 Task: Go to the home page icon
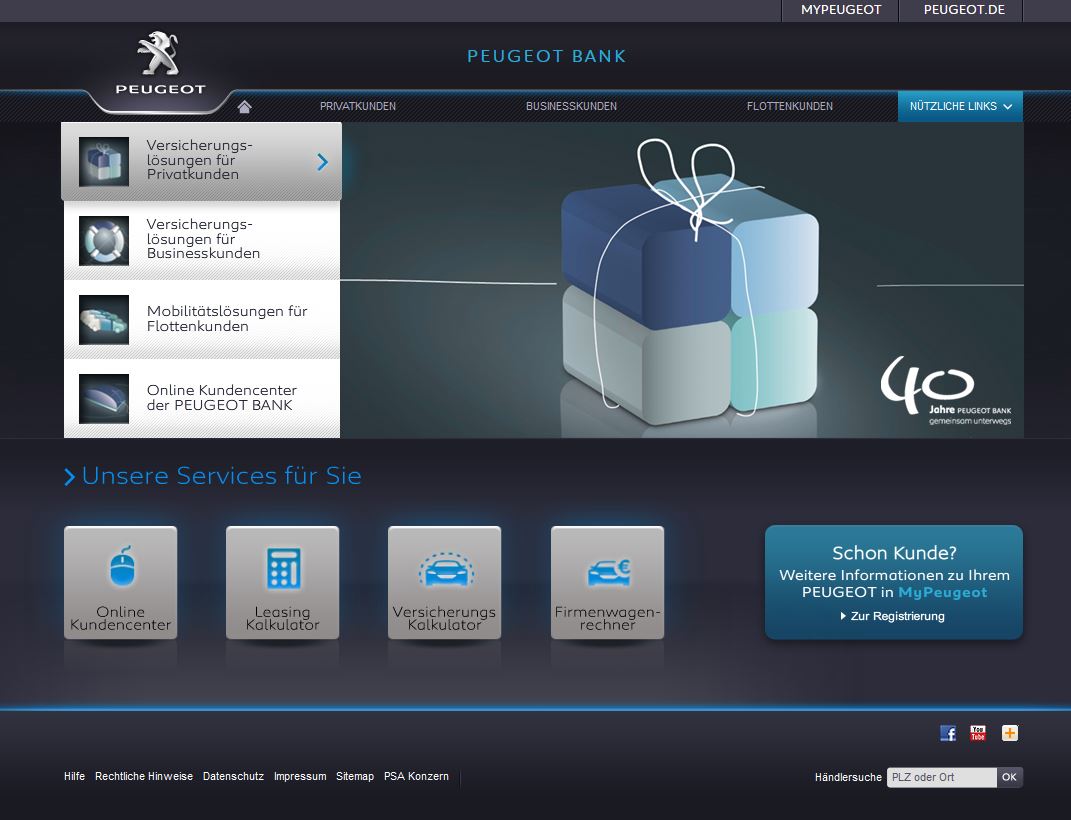coord(245,107)
